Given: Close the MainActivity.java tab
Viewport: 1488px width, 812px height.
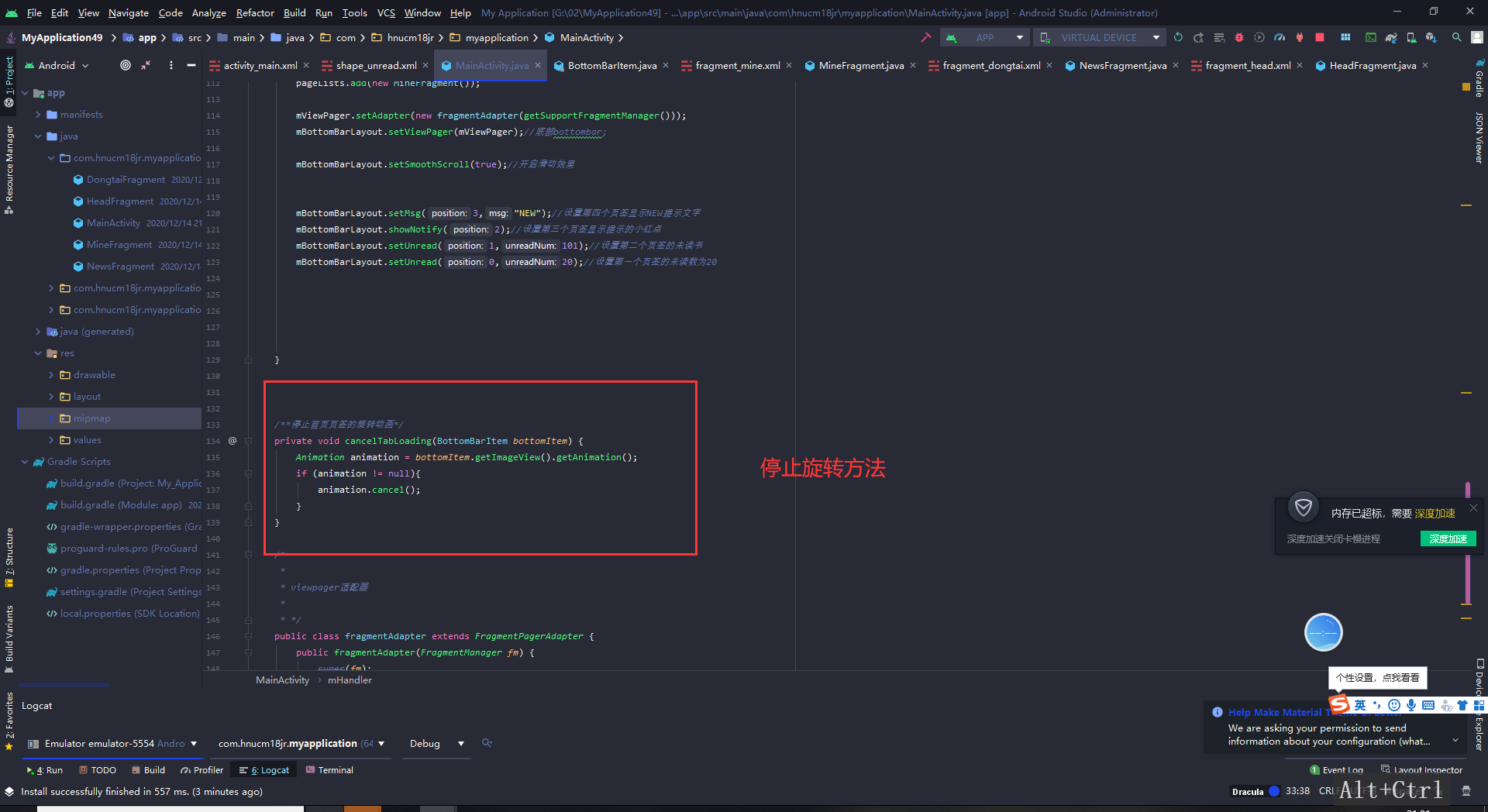Looking at the screenshot, I should [x=538, y=65].
